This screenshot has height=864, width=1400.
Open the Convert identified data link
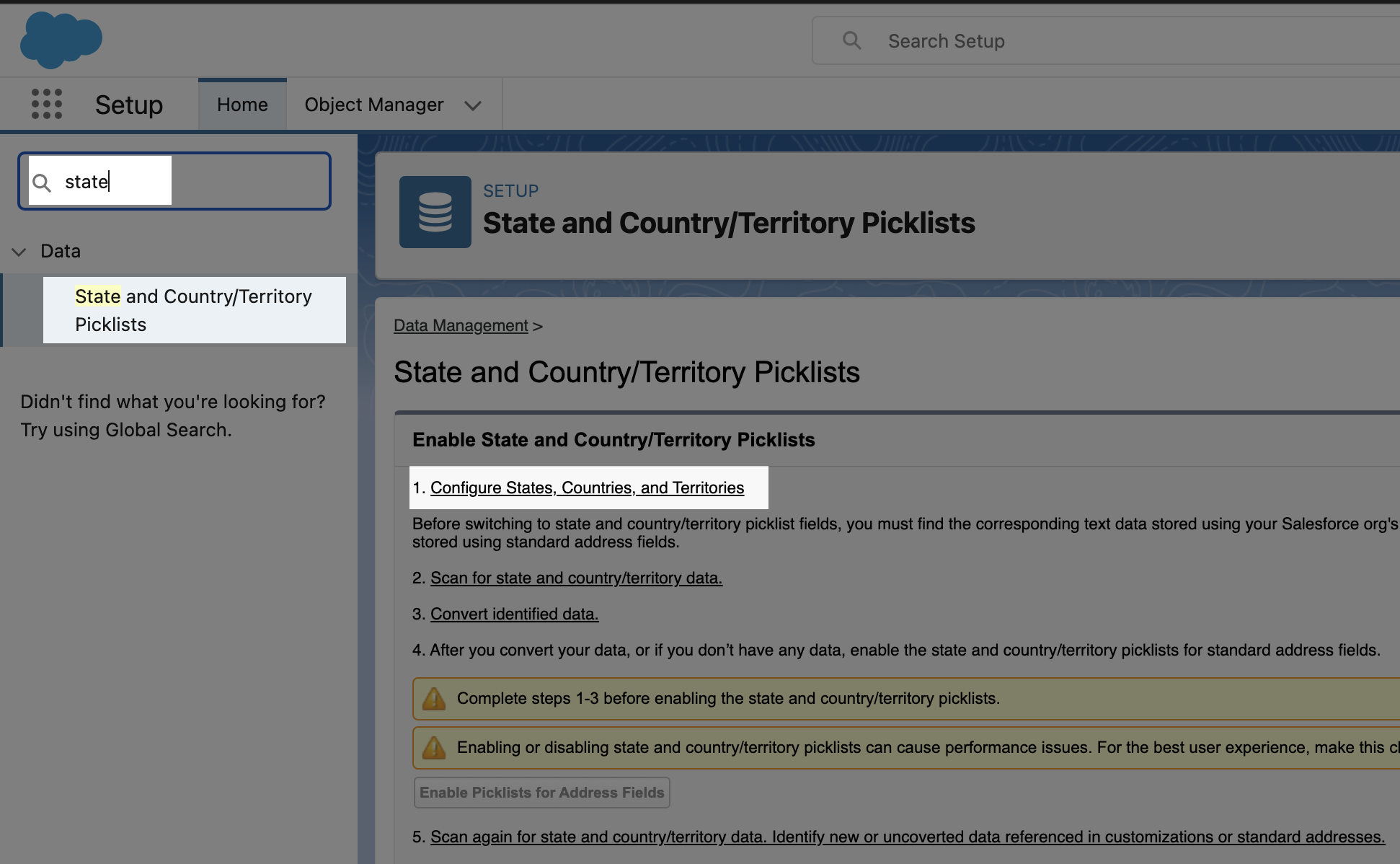[x=514, y=614]
